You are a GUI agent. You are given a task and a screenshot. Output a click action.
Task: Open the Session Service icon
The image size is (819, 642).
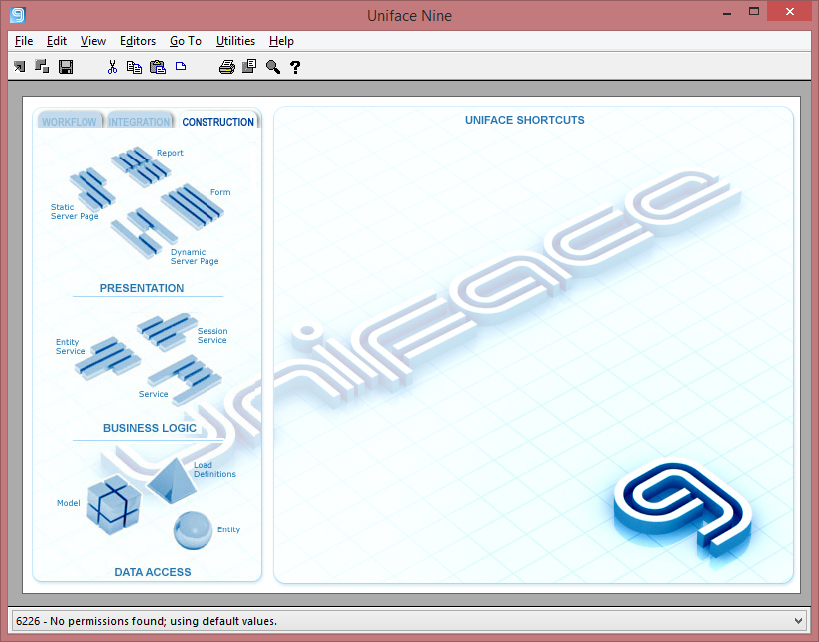pyautogui.click(x=167, y=331)
